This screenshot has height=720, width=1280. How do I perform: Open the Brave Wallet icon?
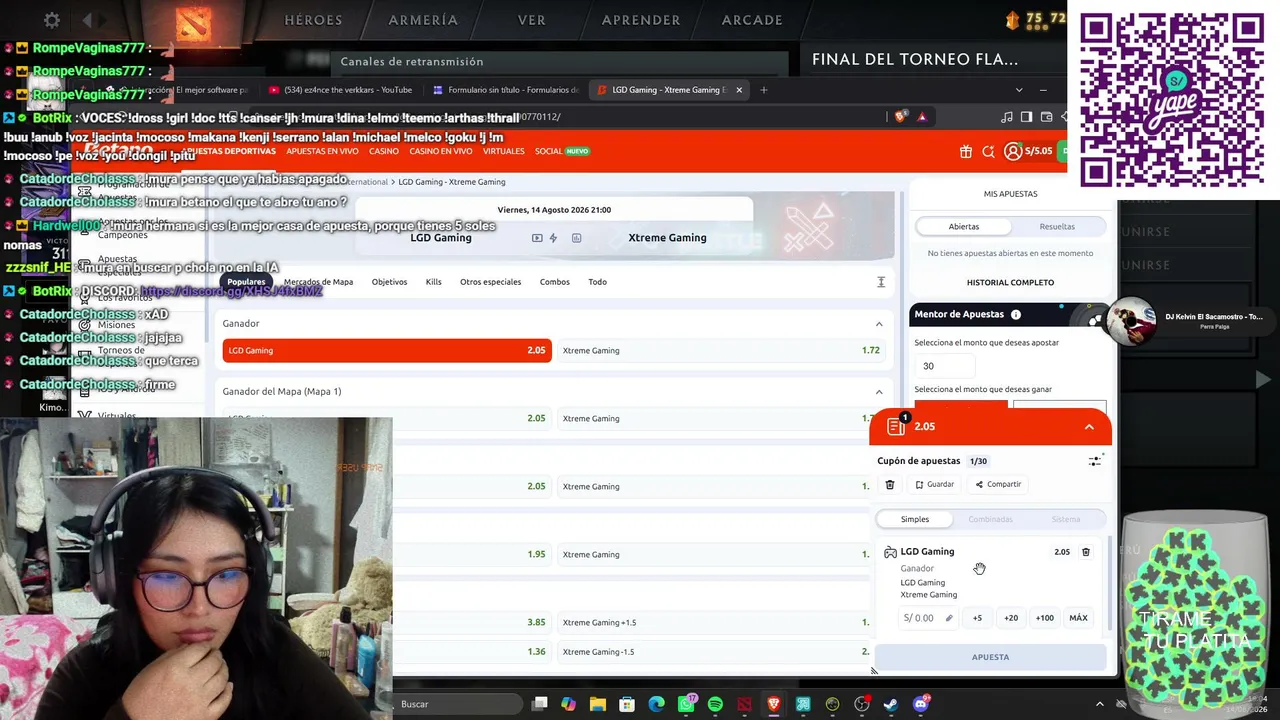click(x=1046, y=117)
